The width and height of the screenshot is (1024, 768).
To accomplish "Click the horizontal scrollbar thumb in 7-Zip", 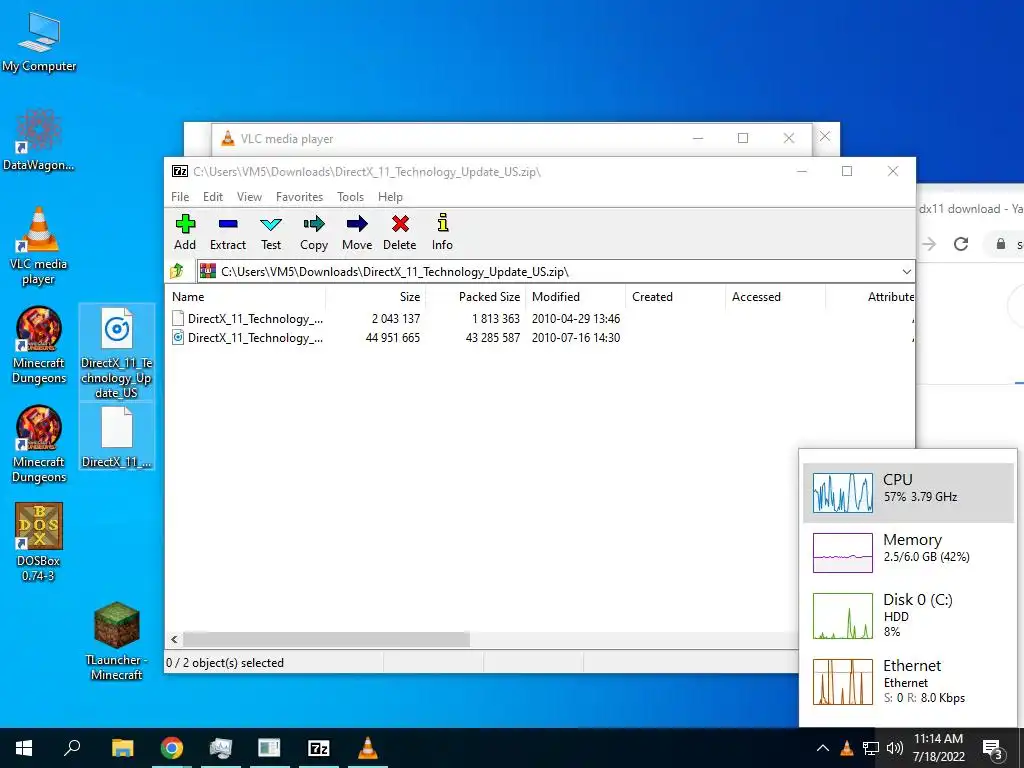I will point(327,639).
